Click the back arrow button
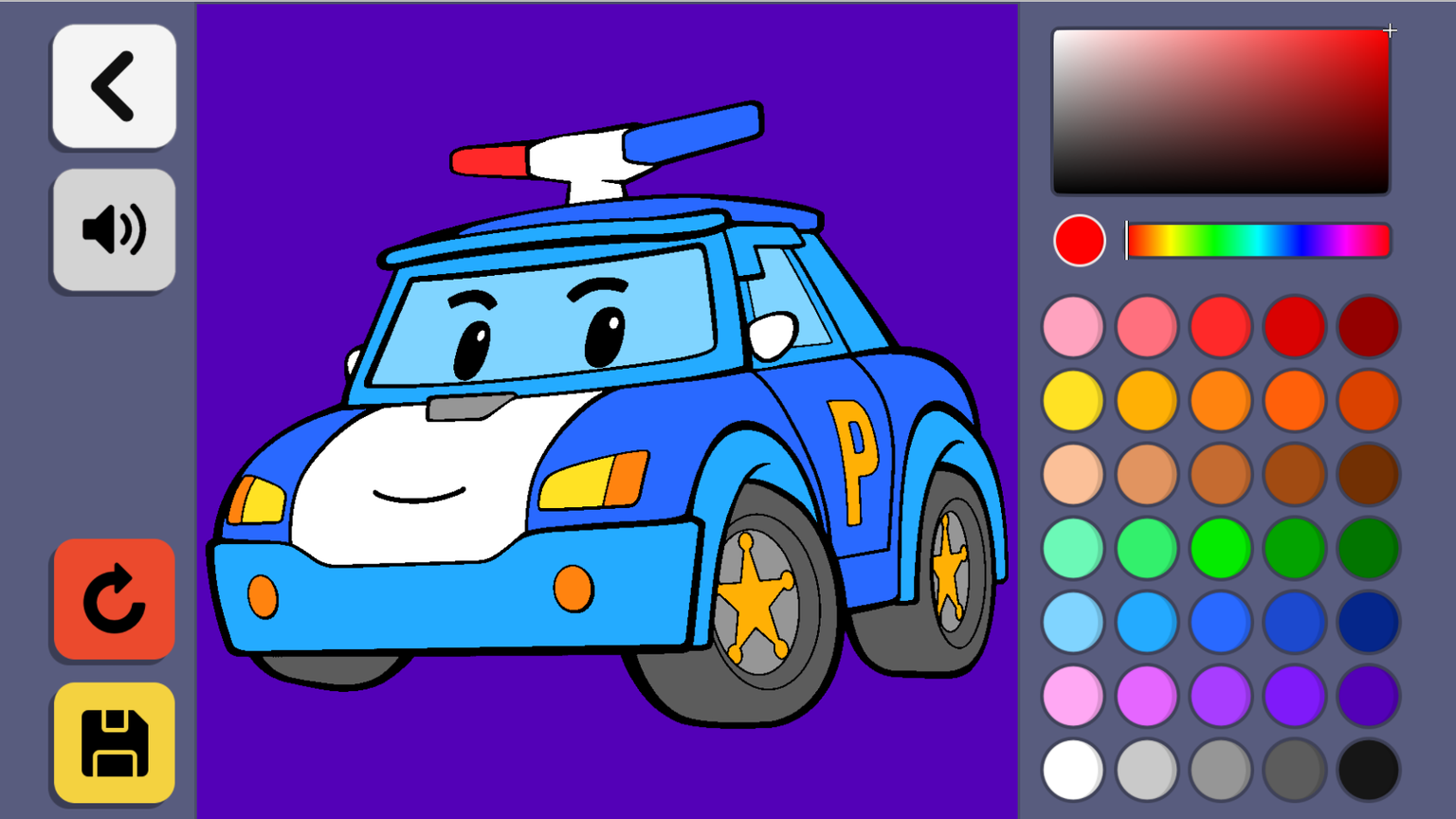1456x819 pixels. [114, 86]
